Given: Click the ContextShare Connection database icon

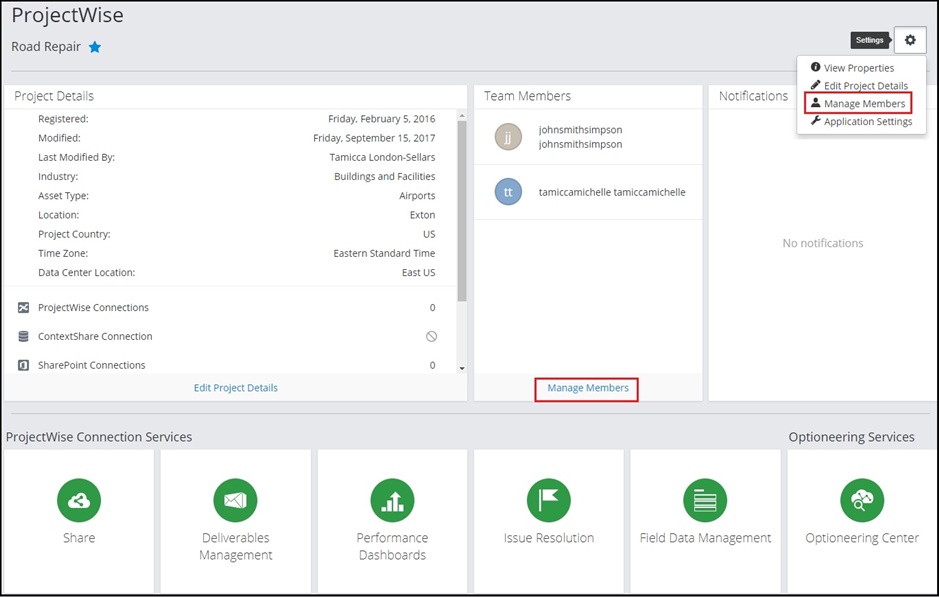Looking at the screenshot, I should (23, 337).
